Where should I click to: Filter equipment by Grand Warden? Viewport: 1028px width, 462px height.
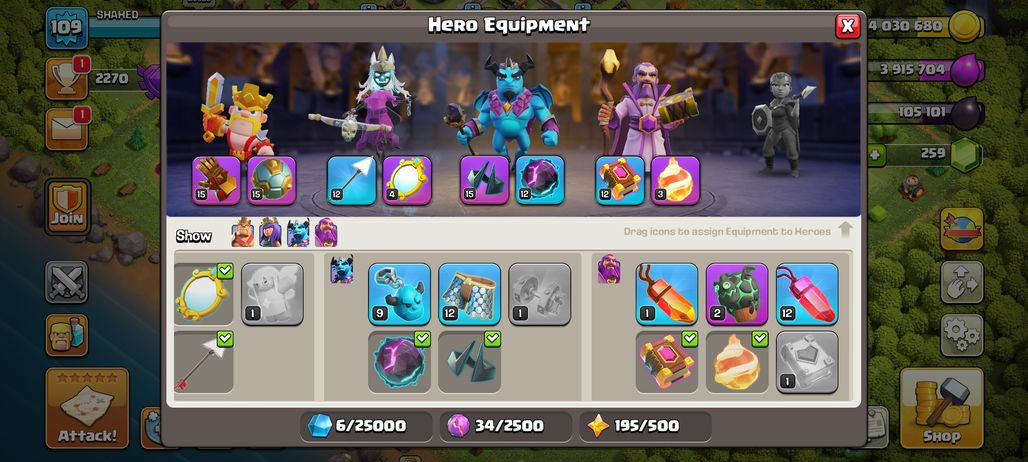tap(326, 233)
